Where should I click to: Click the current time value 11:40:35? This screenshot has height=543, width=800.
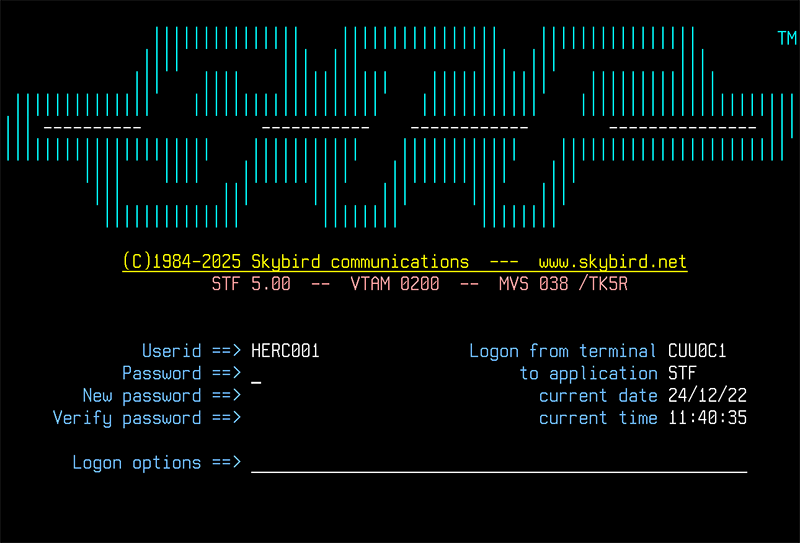(707, 418)
